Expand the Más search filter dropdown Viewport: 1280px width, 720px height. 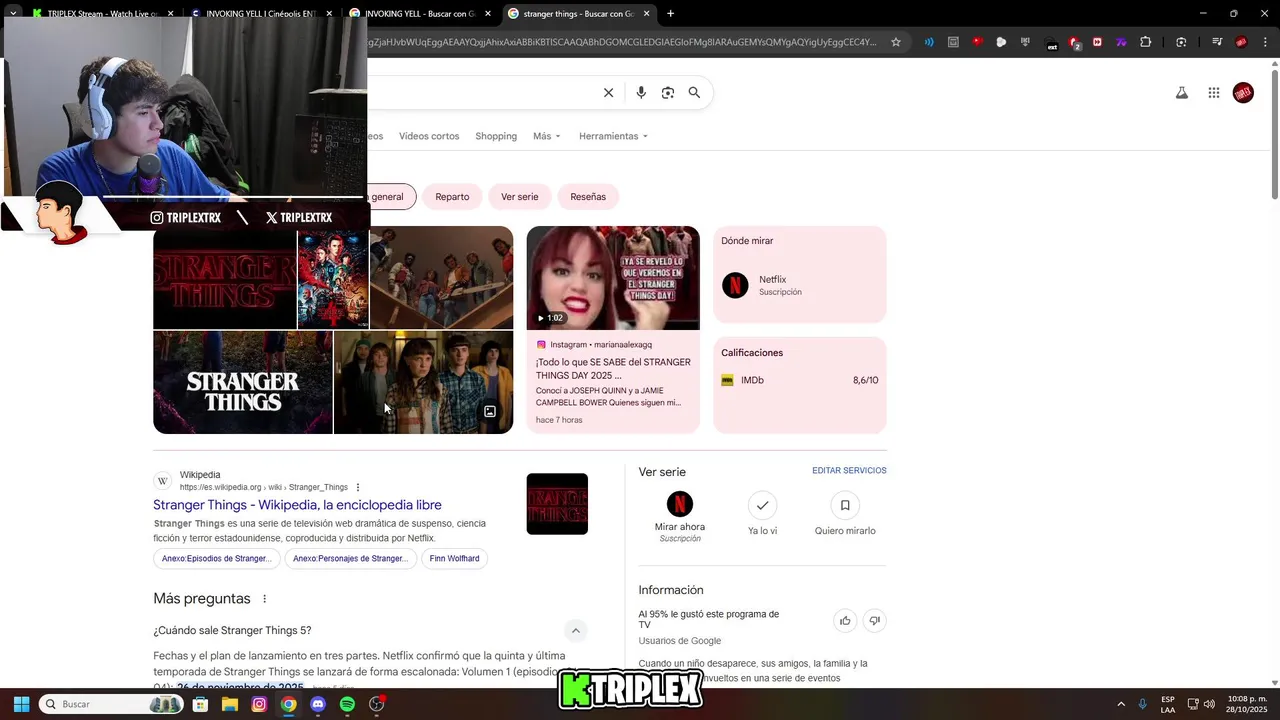click(x=547, y=136)
